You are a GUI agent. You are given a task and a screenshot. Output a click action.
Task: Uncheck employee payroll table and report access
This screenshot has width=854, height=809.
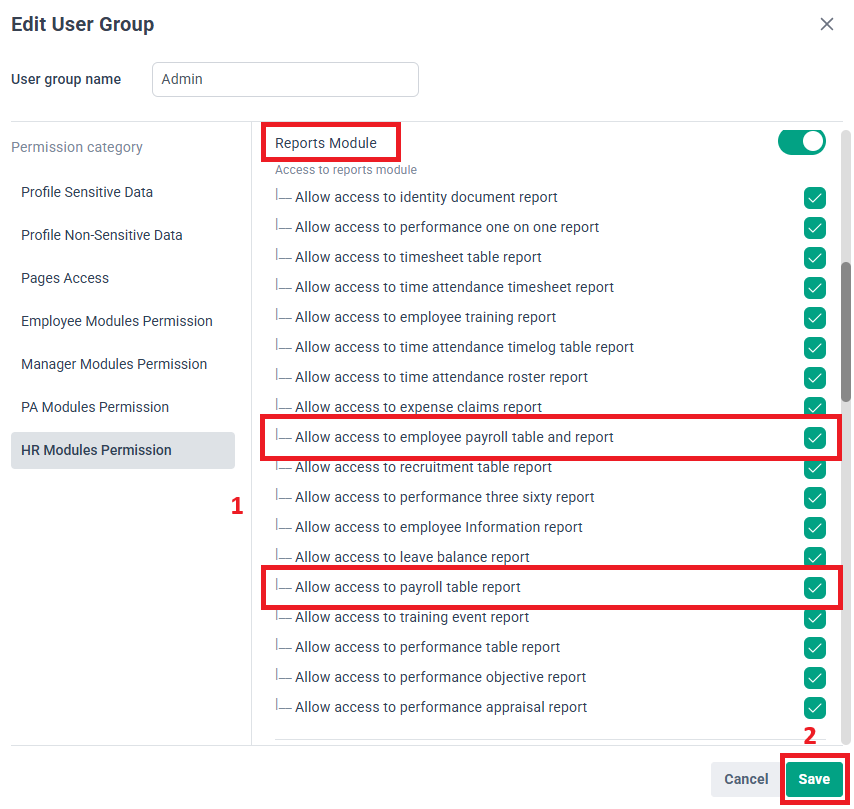[x=814, y=437]
